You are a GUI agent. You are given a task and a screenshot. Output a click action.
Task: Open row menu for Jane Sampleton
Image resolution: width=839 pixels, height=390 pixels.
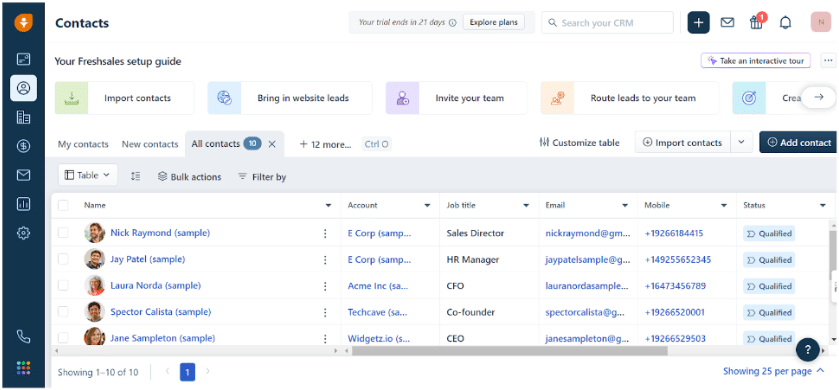tap(324, 339)
